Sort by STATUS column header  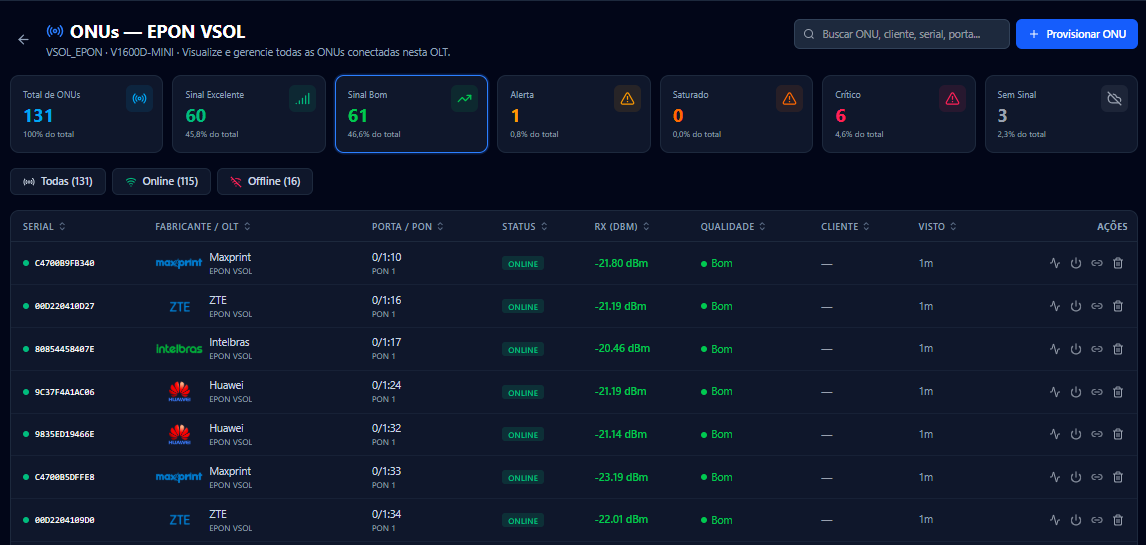pos(525,226)
